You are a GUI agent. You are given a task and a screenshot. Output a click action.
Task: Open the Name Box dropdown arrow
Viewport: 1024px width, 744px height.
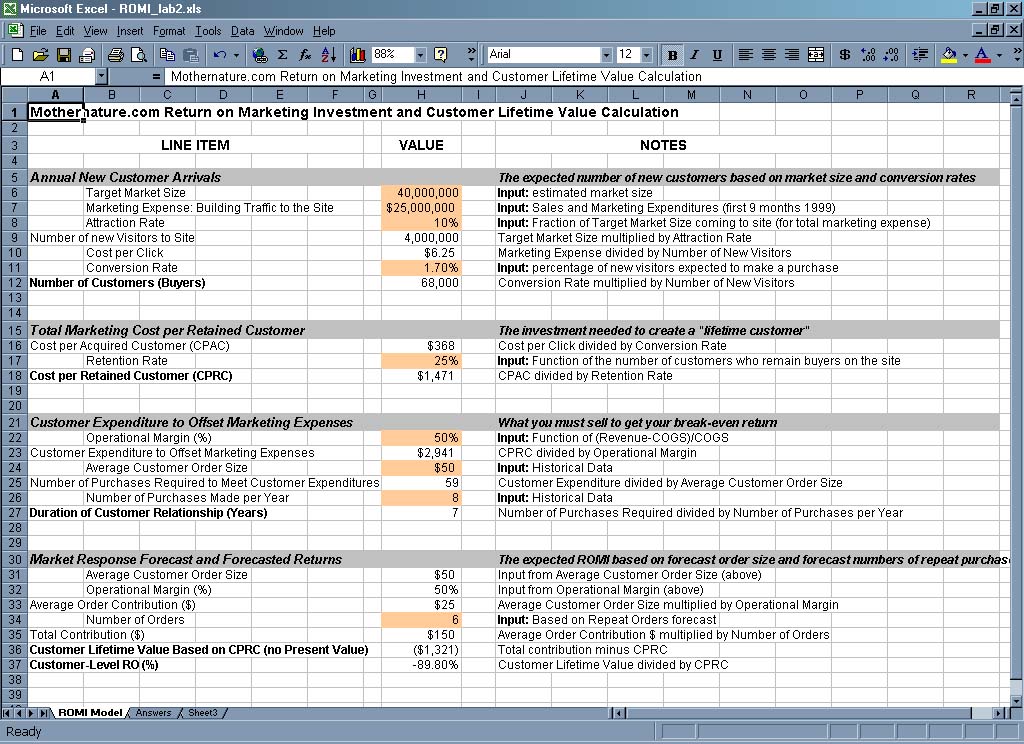[101, 76]
